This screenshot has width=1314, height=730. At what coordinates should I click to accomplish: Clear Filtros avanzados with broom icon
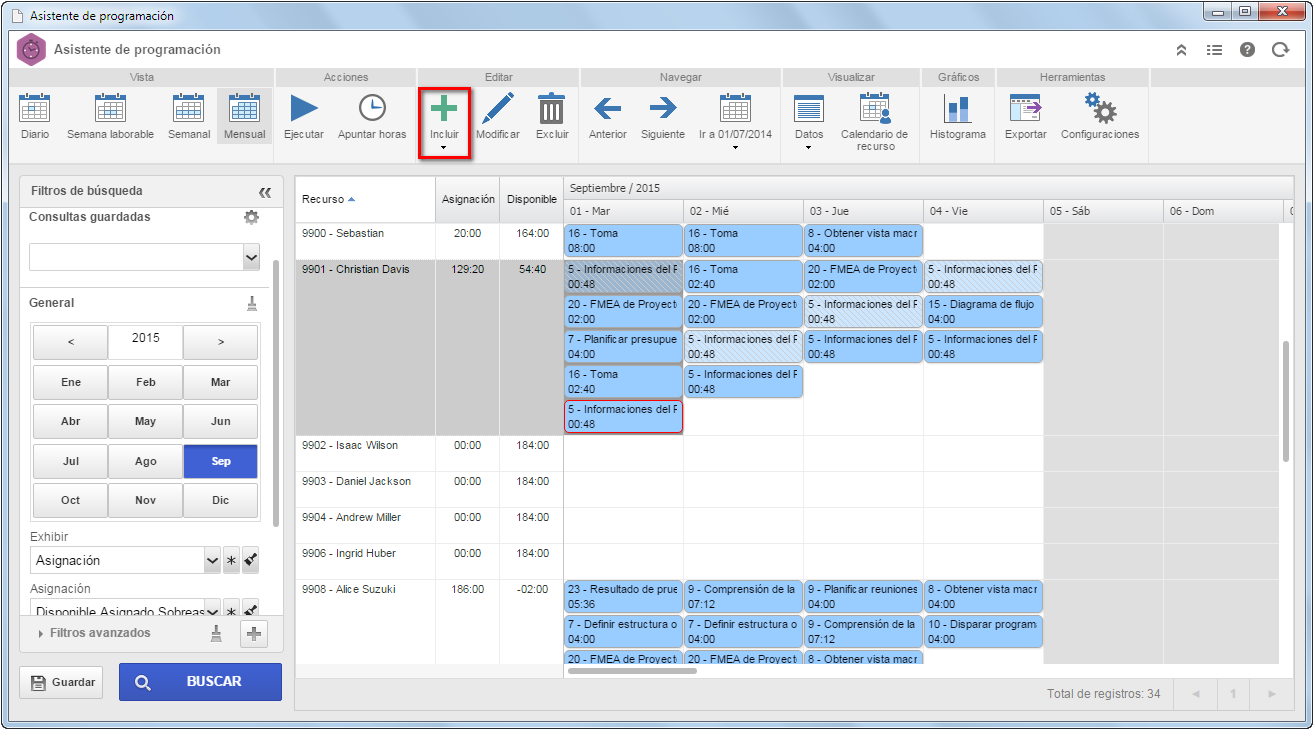216,633
